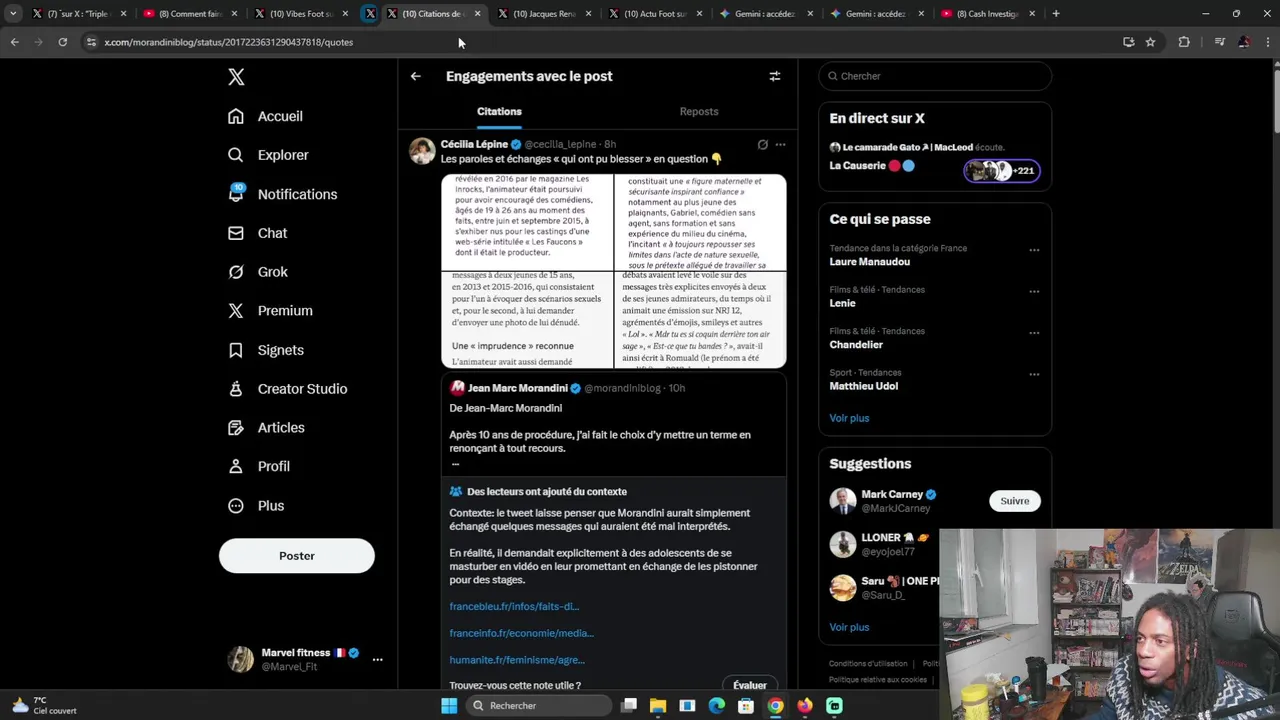Image resolution: width=1280 pixels, height=720 pixels.
Task: Open the Creator Studio icon
Action: (236, 389)
